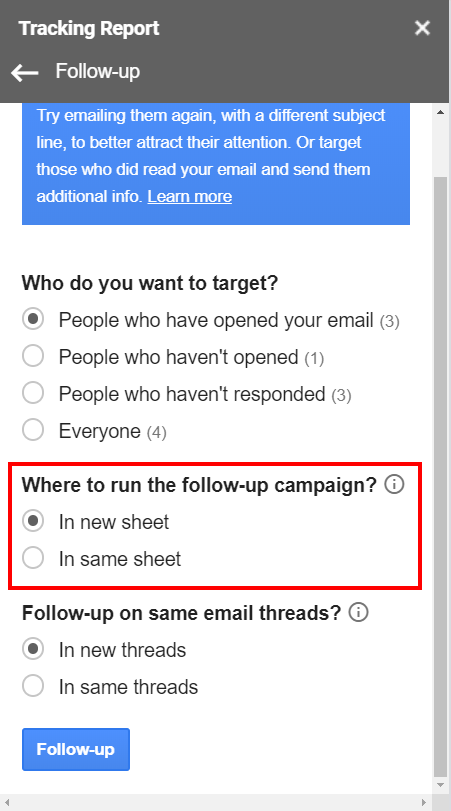
Task: Click the vertical scrollbar thumb
Action: 441,476
